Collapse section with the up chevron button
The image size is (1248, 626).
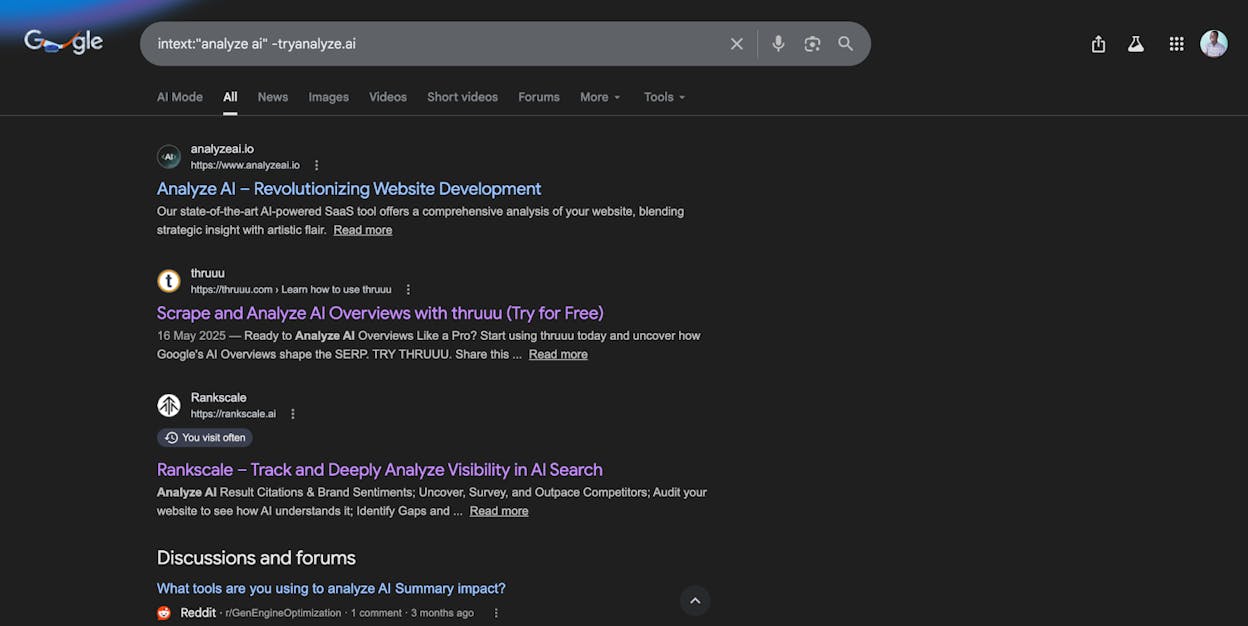pos(695,601)
